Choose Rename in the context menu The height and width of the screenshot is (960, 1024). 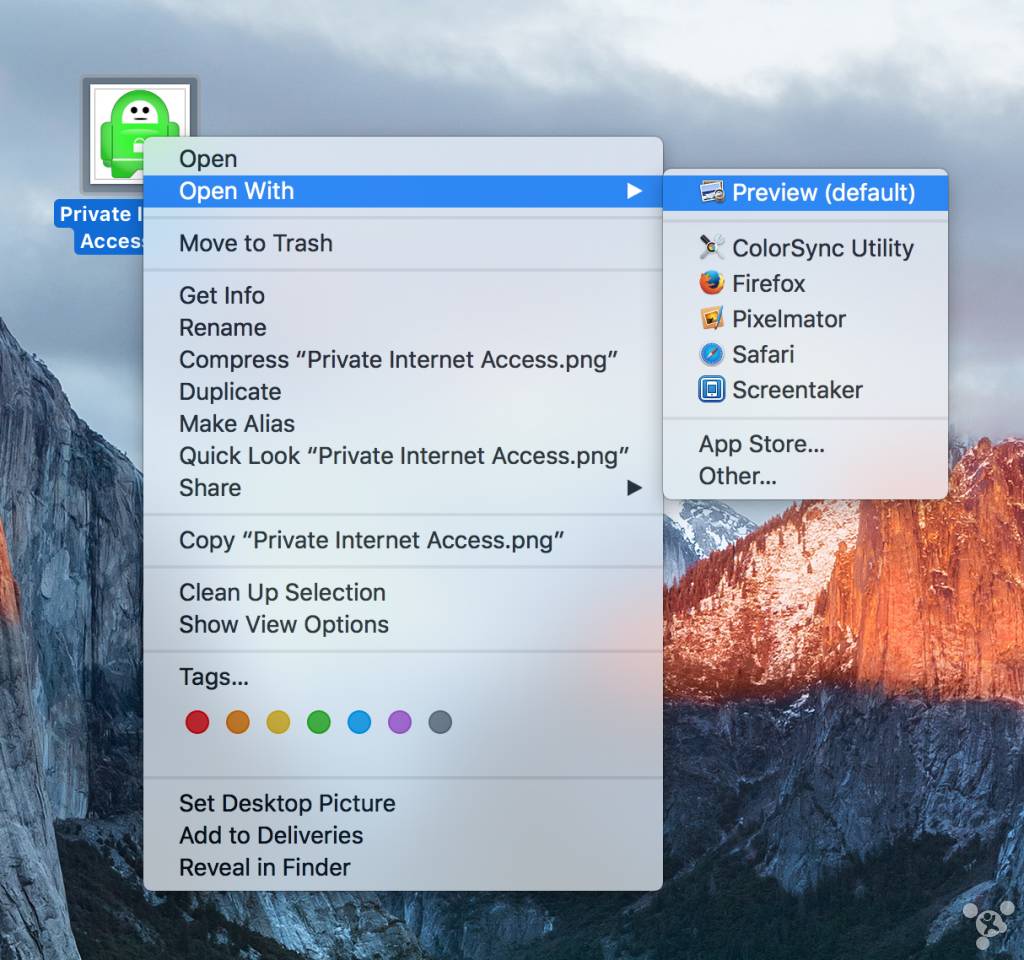tap(223, 328)
